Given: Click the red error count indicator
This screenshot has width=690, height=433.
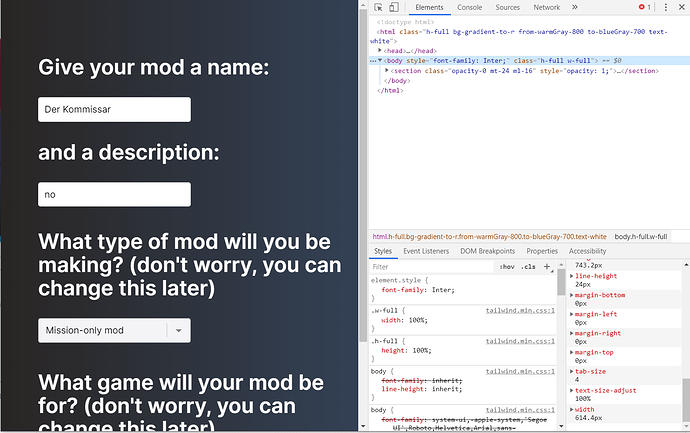Looking at the screenshot, I should coord(645,7).
